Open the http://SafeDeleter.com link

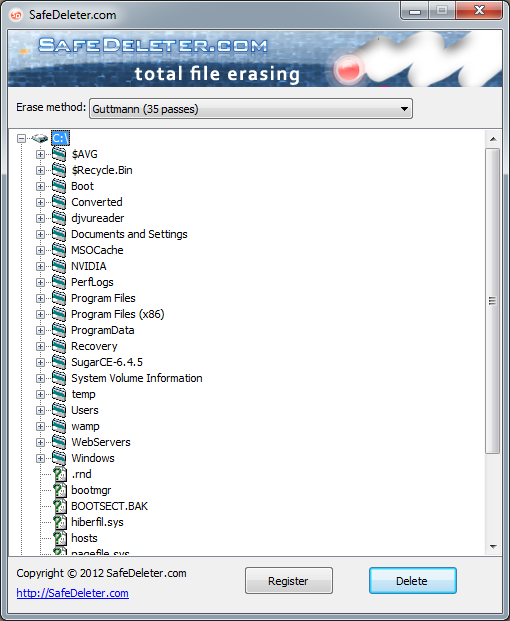72,593
